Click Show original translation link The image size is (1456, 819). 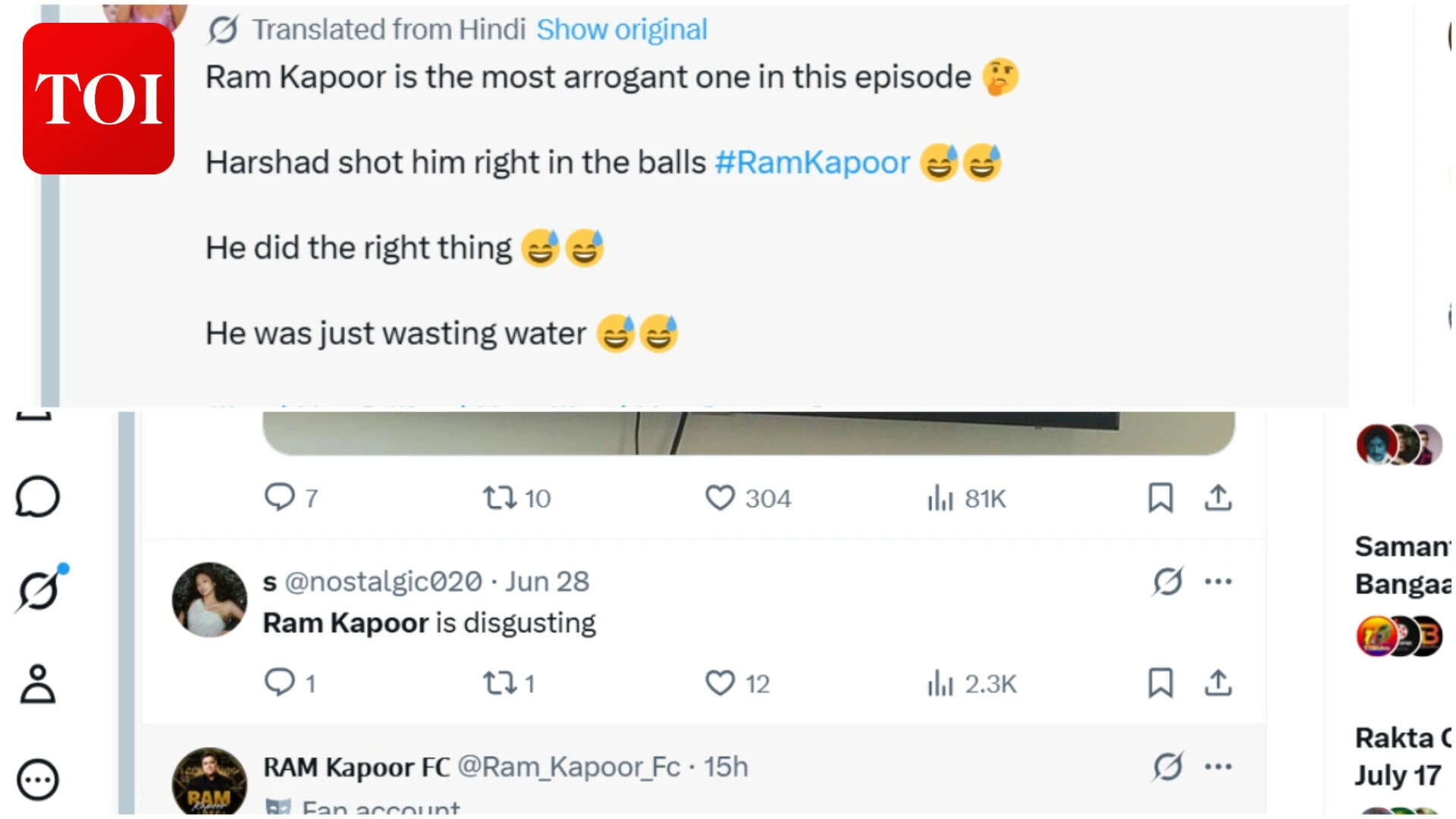click(622, 30)
